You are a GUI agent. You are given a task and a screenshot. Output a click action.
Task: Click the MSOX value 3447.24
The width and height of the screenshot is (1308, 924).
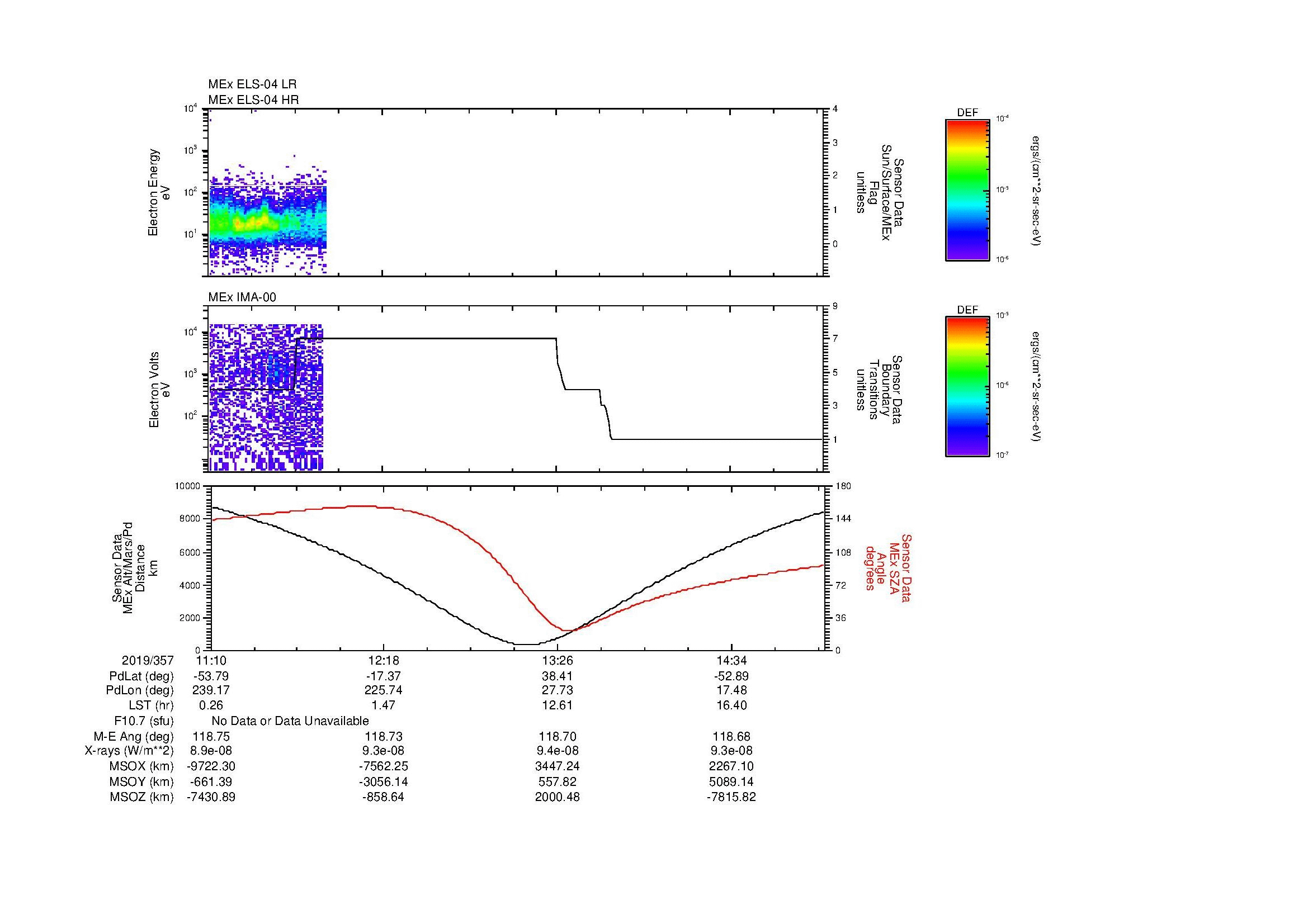click(557, 766)
